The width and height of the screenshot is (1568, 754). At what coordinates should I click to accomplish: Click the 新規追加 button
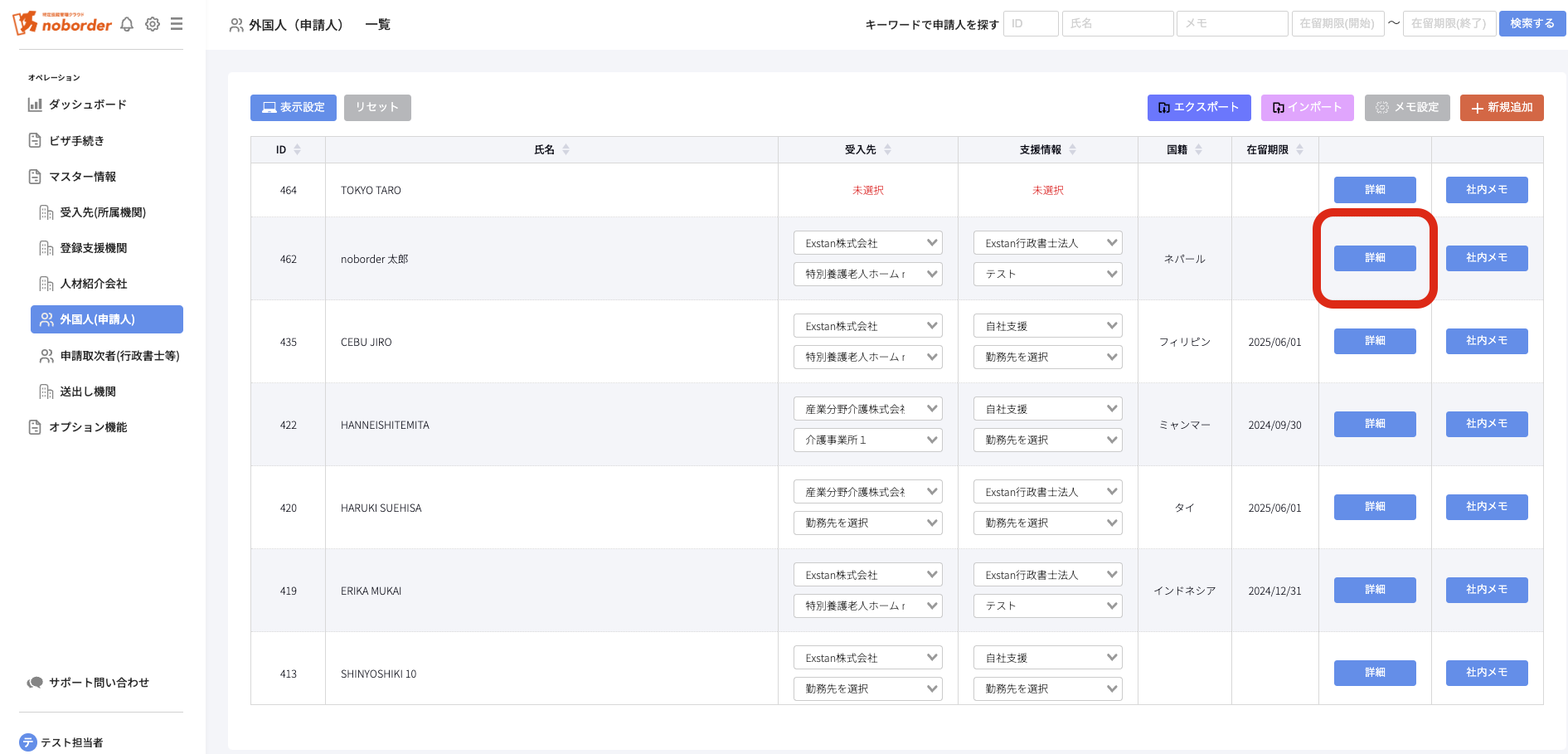pos(1501,108)
